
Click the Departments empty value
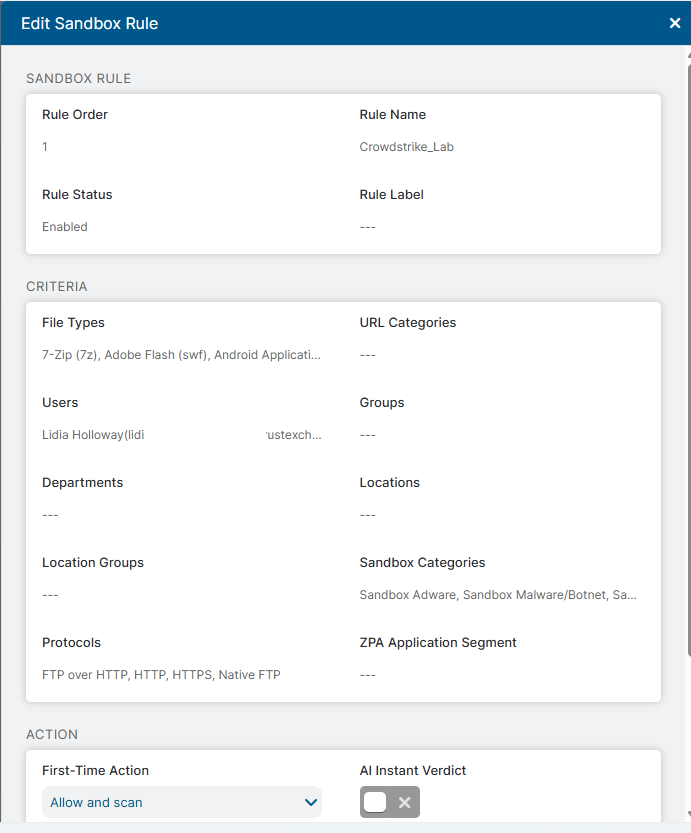50,515
